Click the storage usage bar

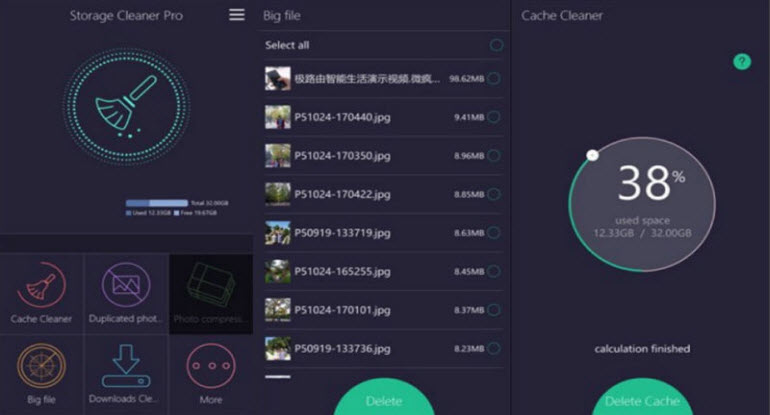(157, 203)
